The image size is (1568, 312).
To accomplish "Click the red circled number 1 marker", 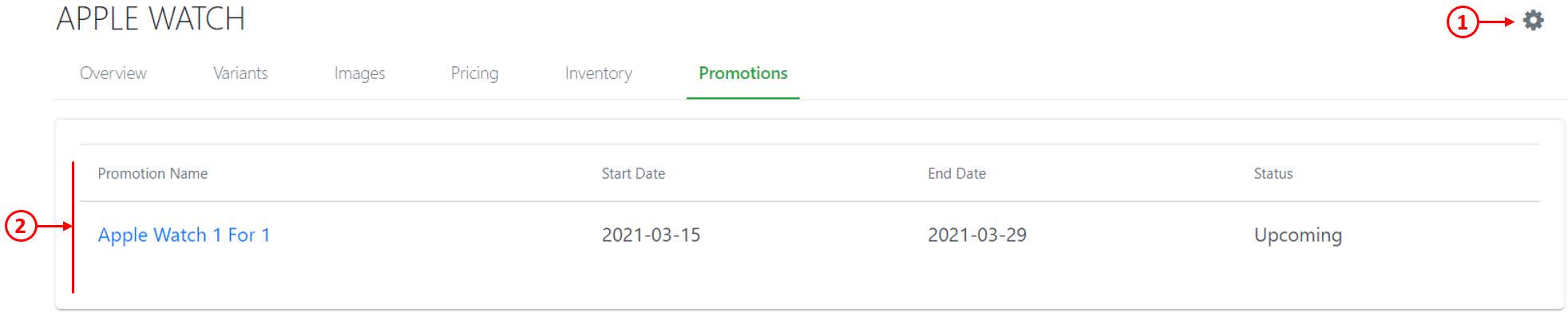I will (1462, 22).
